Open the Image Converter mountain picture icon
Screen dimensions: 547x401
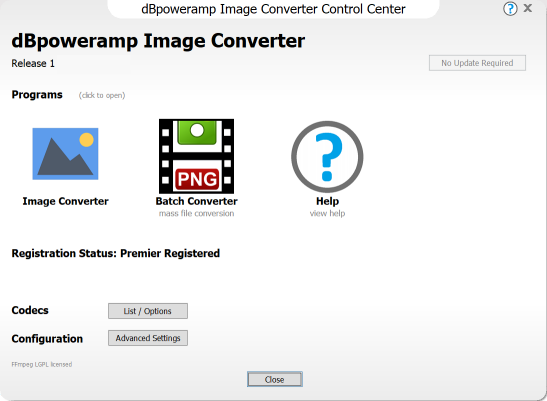[65, 154]
